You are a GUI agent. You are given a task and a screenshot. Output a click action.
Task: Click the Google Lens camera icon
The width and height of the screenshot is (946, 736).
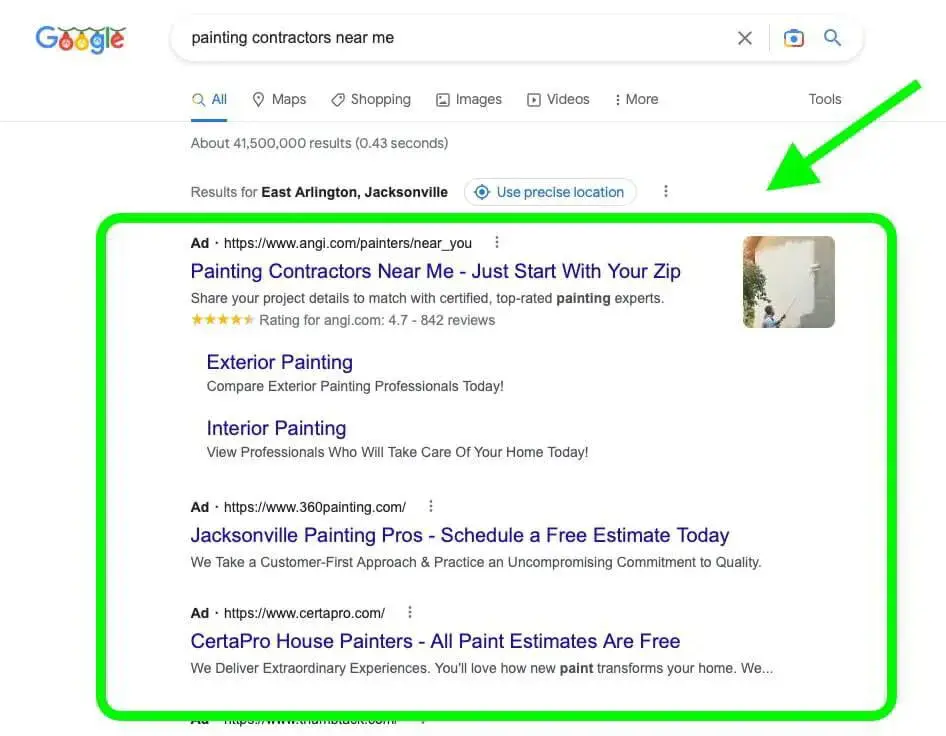[x=793, y=37]
